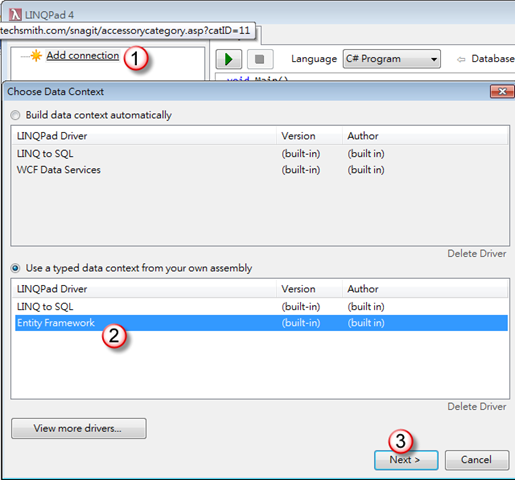Select Entity Framework driver row
515x480 pixels.
pyautogui.click(x=261, y=323)
